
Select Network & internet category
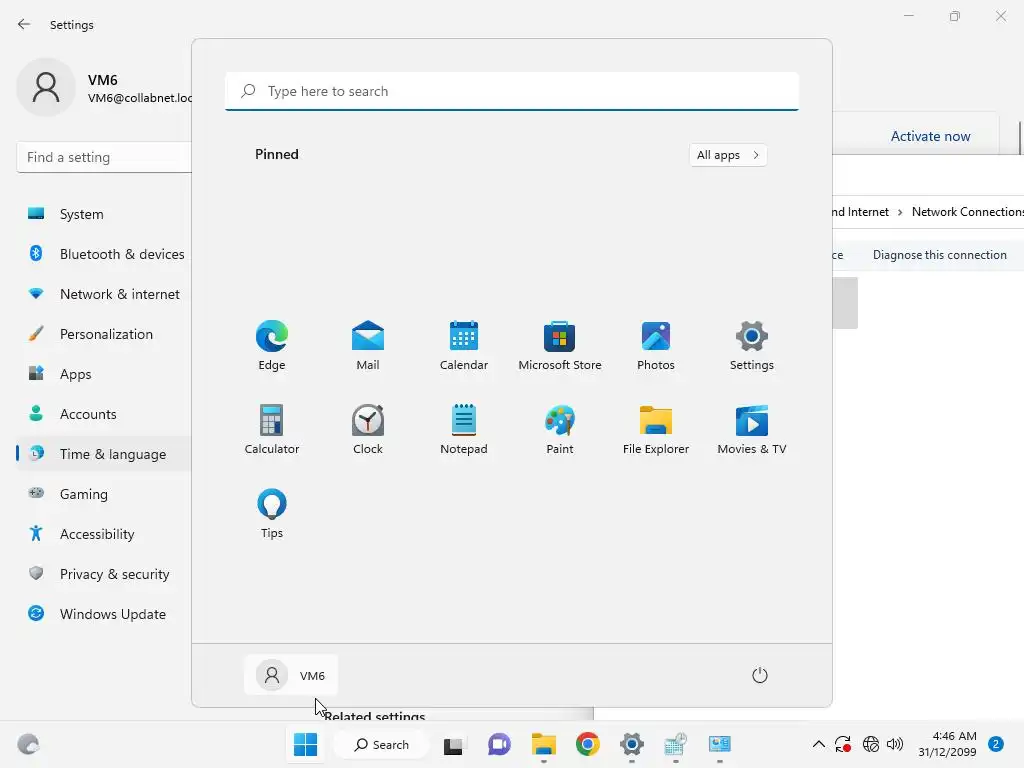(x=104, y=294)
